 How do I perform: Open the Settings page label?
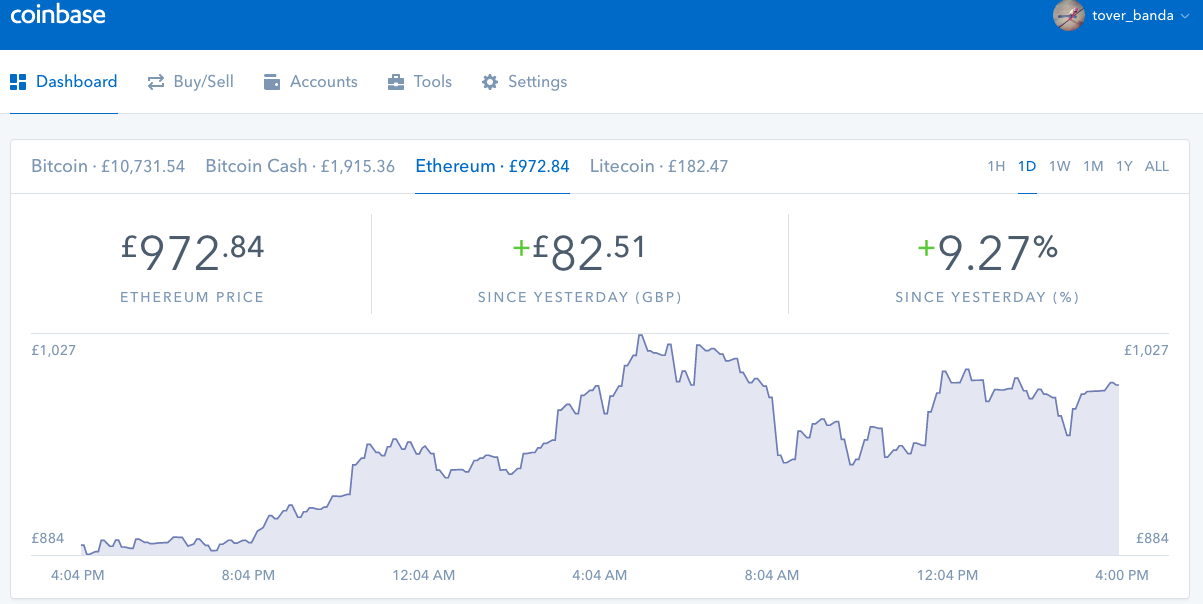point(538,82)
